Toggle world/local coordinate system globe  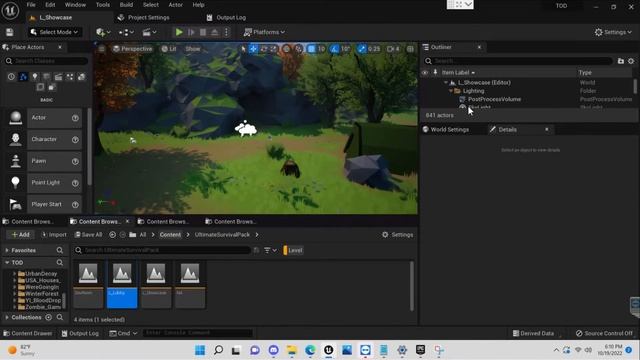click(x=287, y=49)
